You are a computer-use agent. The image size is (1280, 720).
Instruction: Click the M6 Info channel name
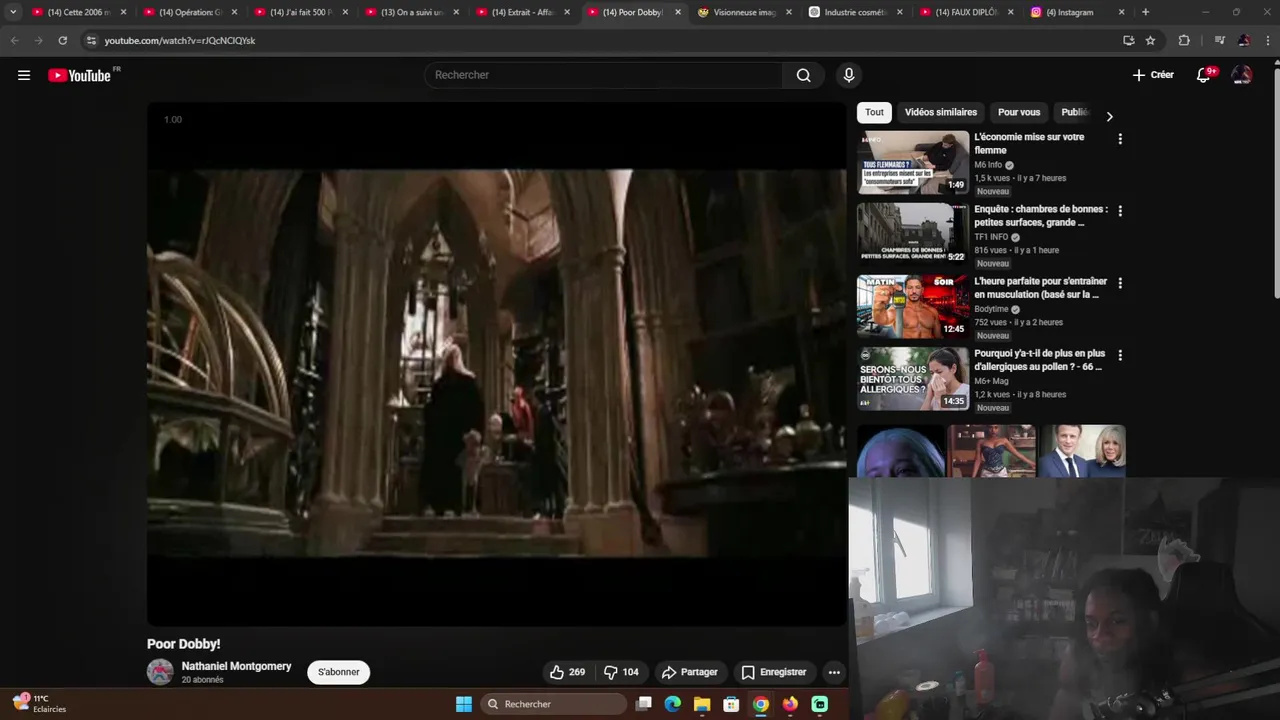tap(988, 165)
